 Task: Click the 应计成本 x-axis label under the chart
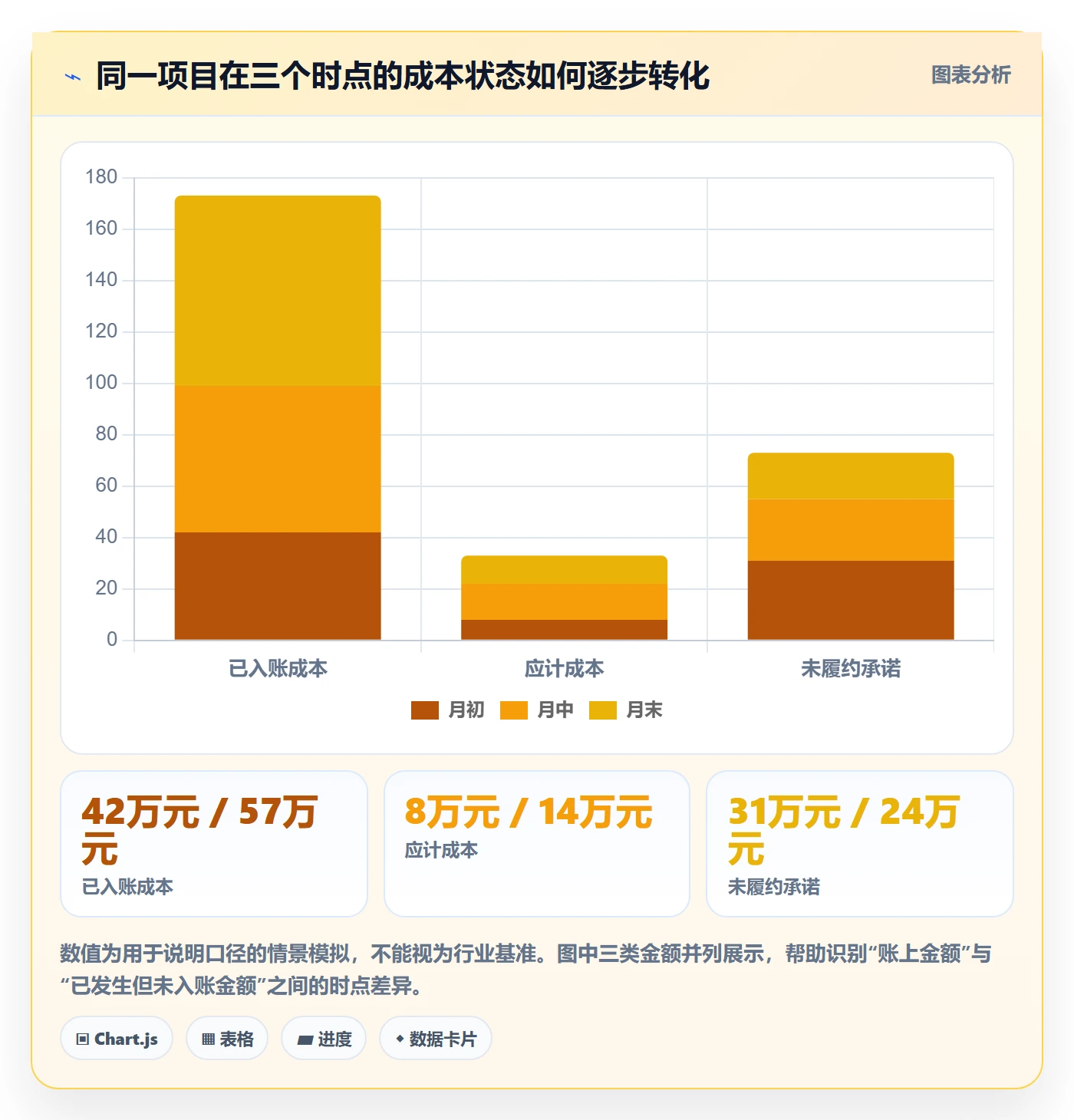[565, 669]
